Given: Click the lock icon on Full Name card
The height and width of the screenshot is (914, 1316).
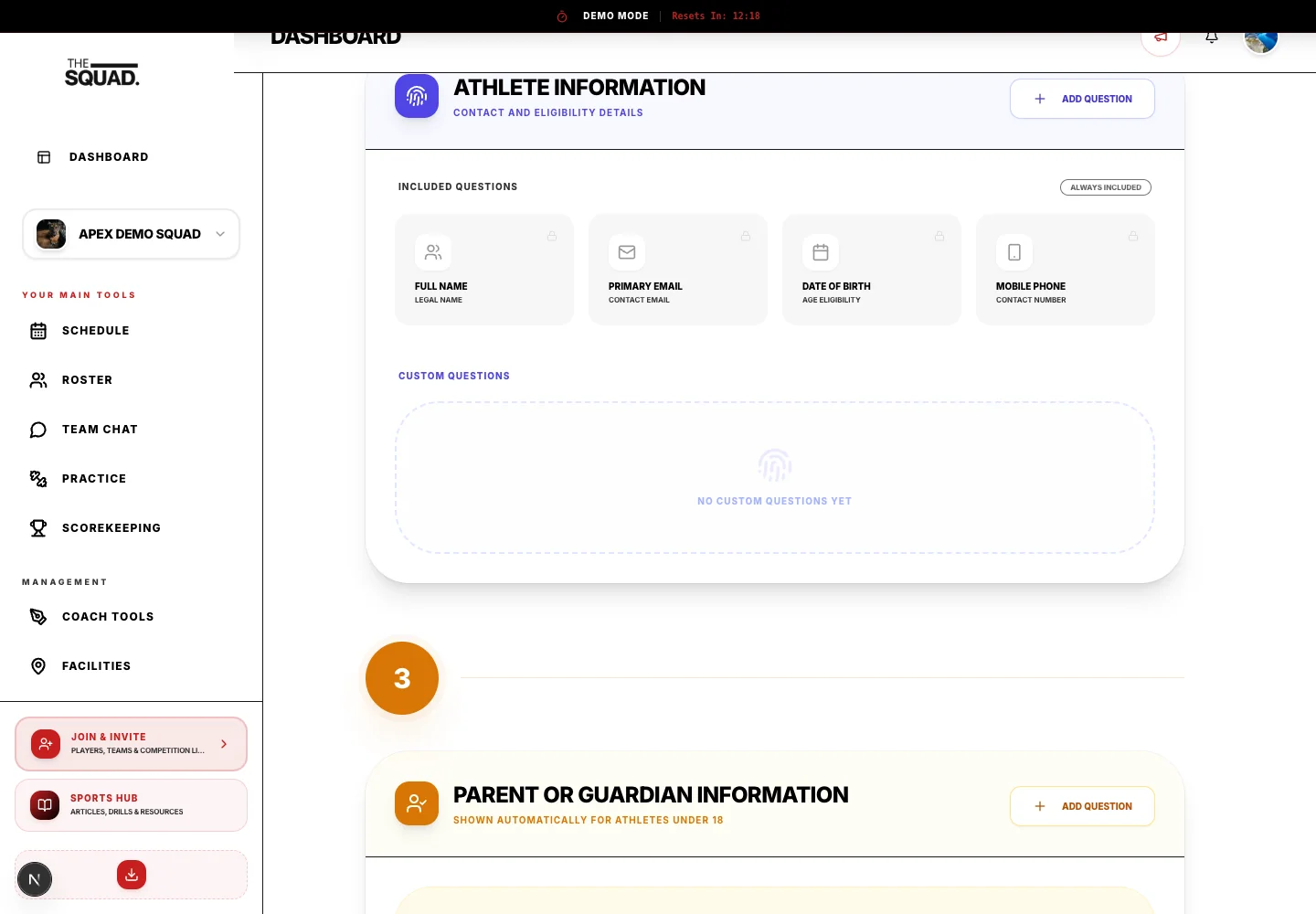Looking at the screenshot, I should pos(552,236).
